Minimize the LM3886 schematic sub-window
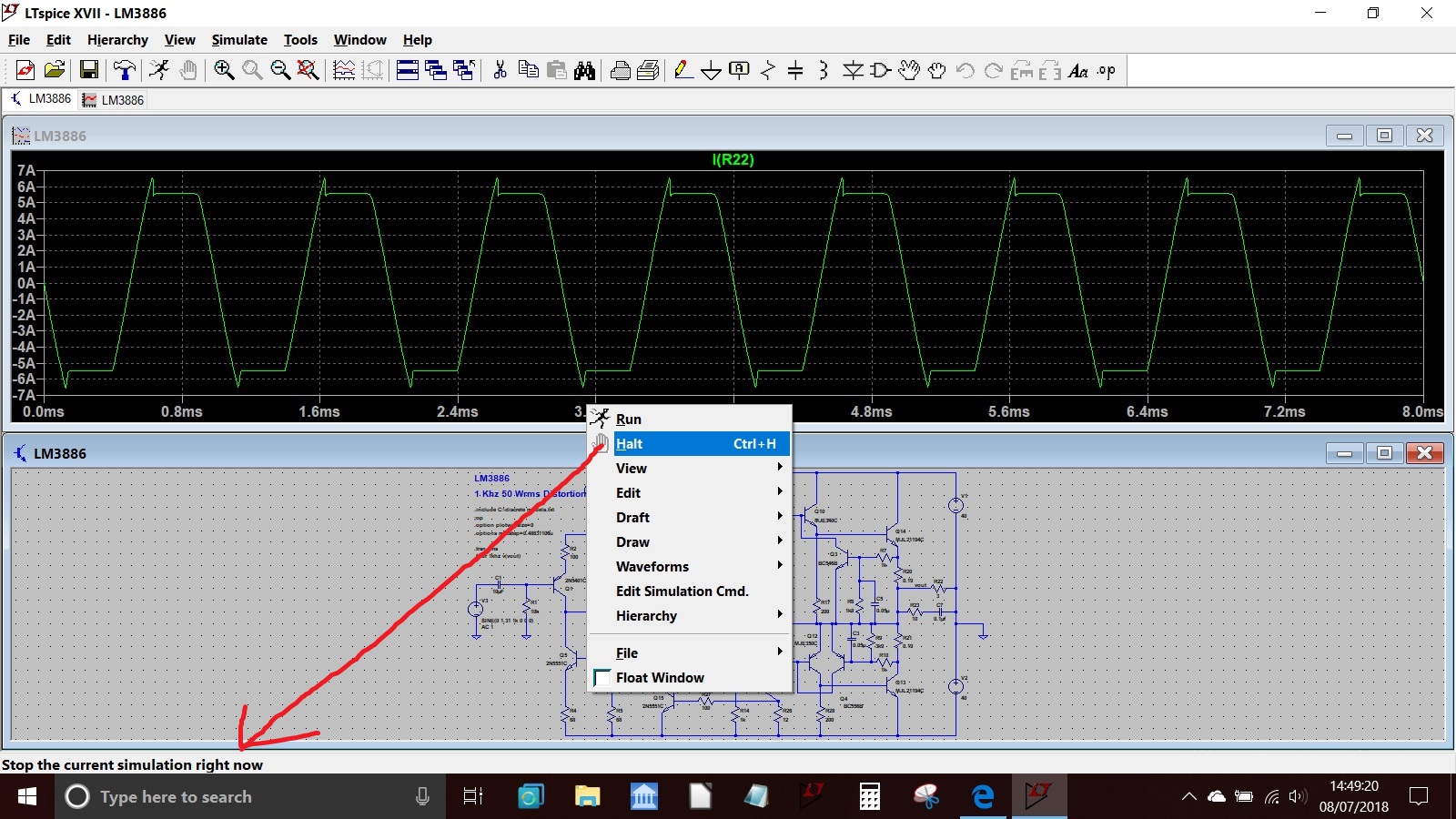The height and width of the screenshot is (819, 1456). point(1344,453)
